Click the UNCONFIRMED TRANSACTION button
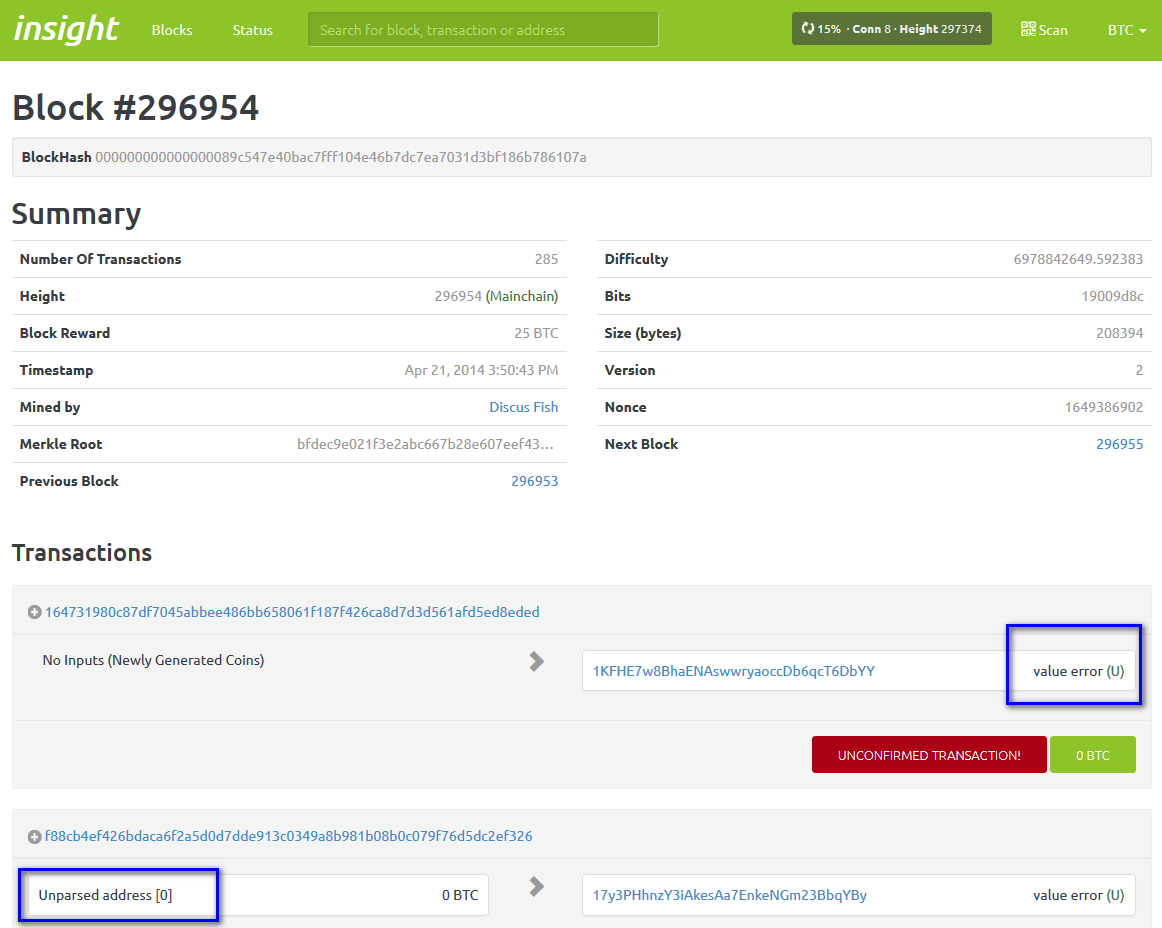 [x=928, y=754]
